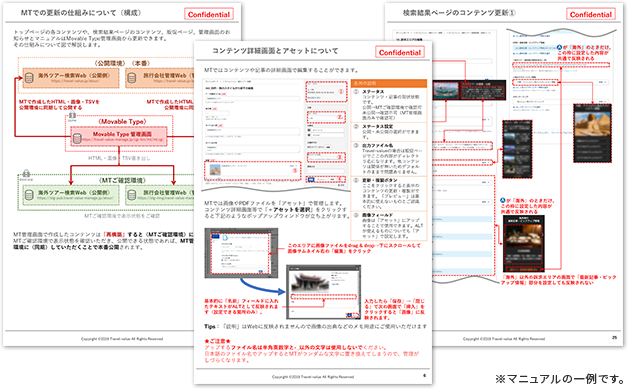Click the small image thumbnail in red field 5

[215, 170]
